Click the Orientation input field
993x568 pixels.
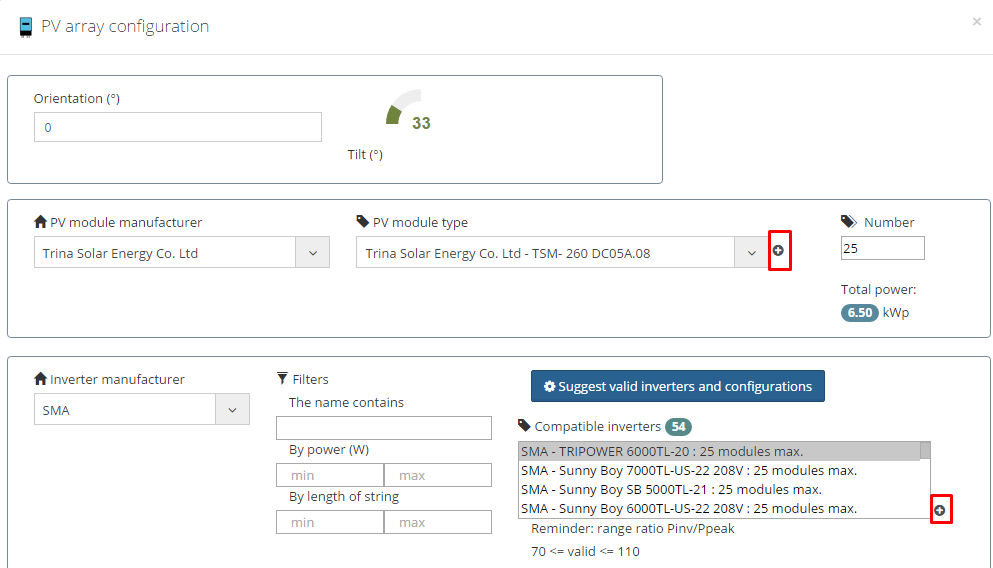[177, 127]
